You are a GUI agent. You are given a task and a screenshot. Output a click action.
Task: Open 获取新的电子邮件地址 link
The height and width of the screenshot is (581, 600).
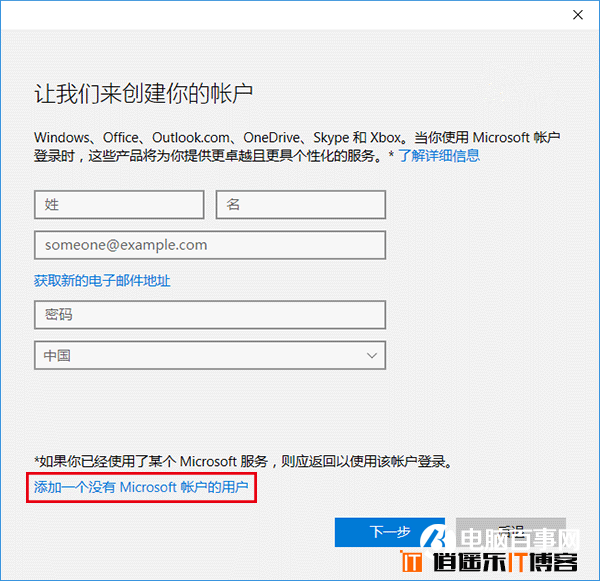(x=102, y=281)
